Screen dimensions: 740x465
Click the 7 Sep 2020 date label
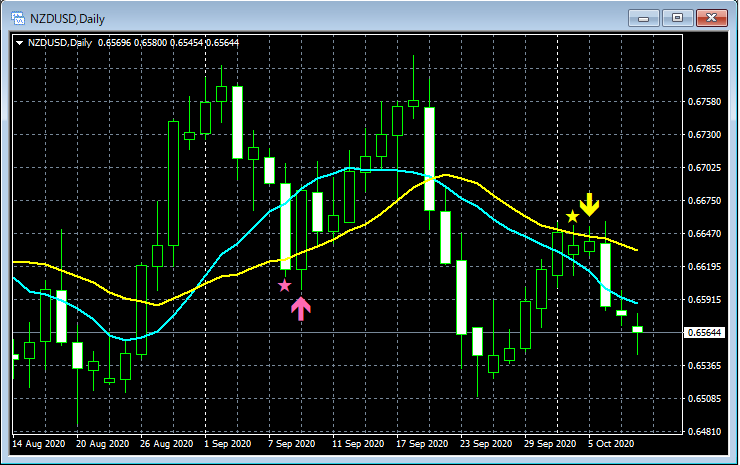[292, 444]
